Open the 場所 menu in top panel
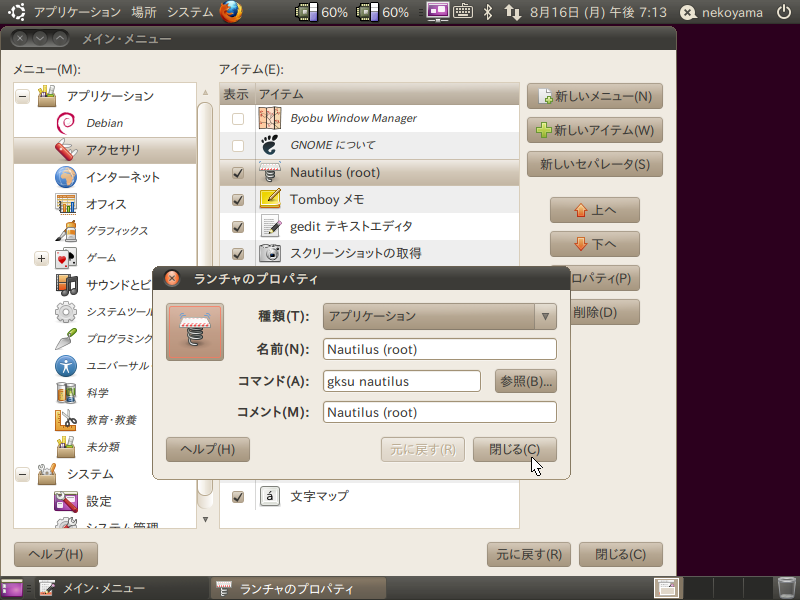 coord(143,12)
